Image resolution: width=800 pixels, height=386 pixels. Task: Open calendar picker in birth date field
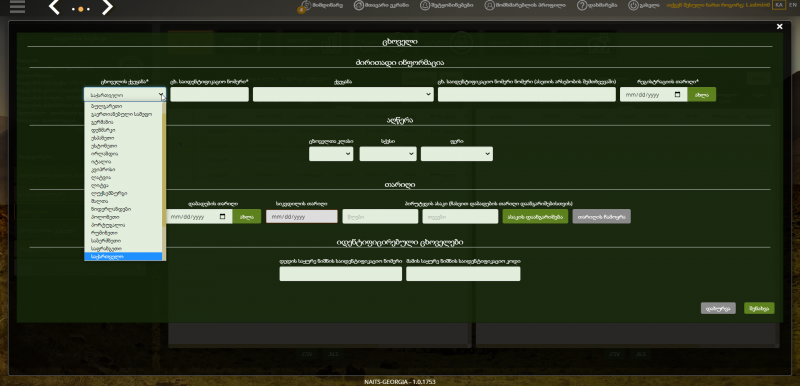click(x=222, y=216)
